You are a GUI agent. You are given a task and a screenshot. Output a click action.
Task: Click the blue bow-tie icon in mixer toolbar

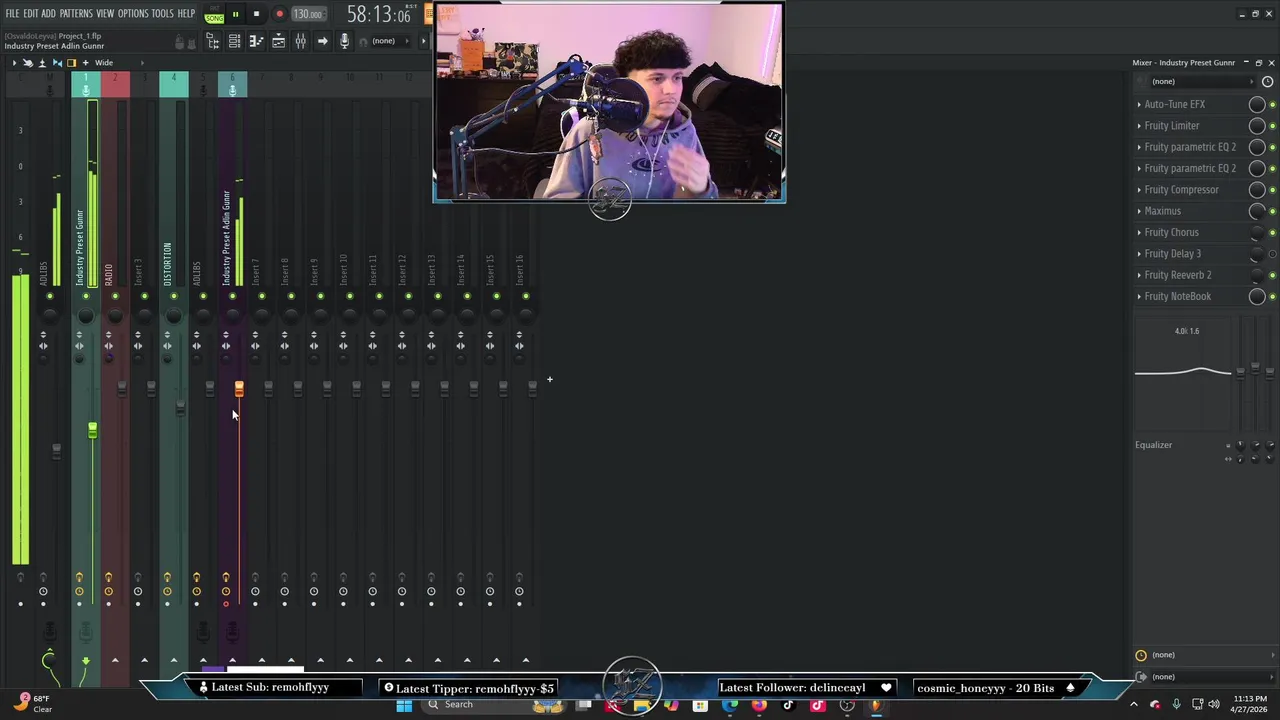pos(56,63)
